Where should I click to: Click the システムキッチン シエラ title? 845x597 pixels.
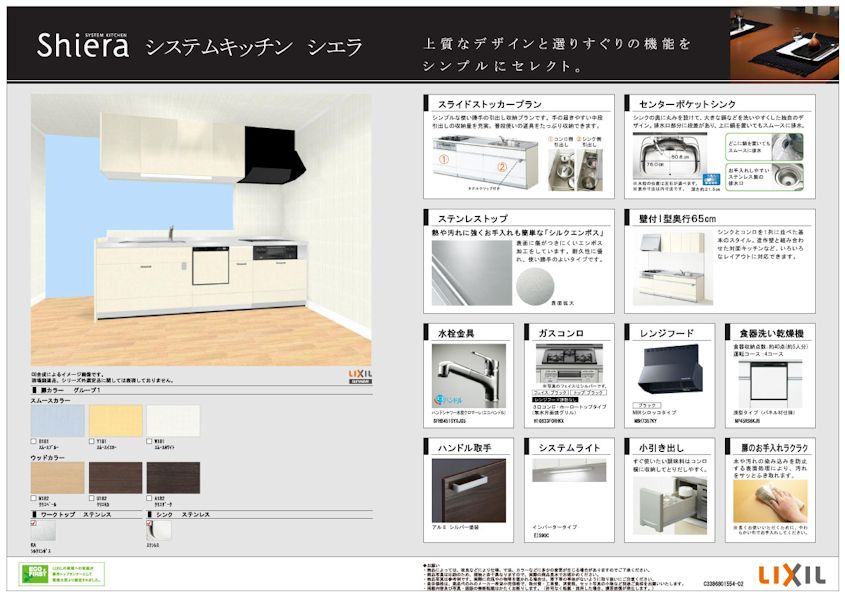click(254, 47)
